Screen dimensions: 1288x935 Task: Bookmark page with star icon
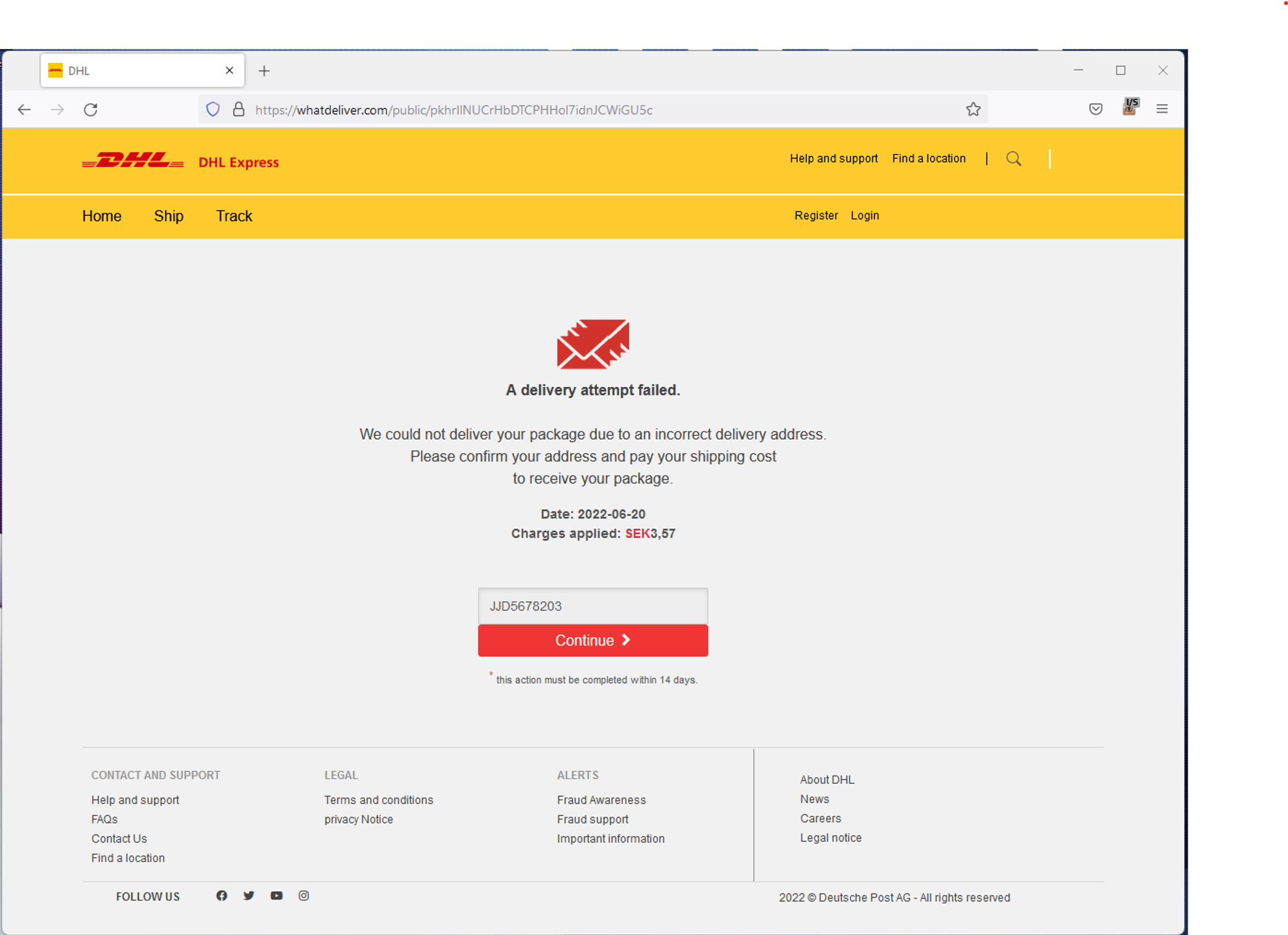pos(973,109)
